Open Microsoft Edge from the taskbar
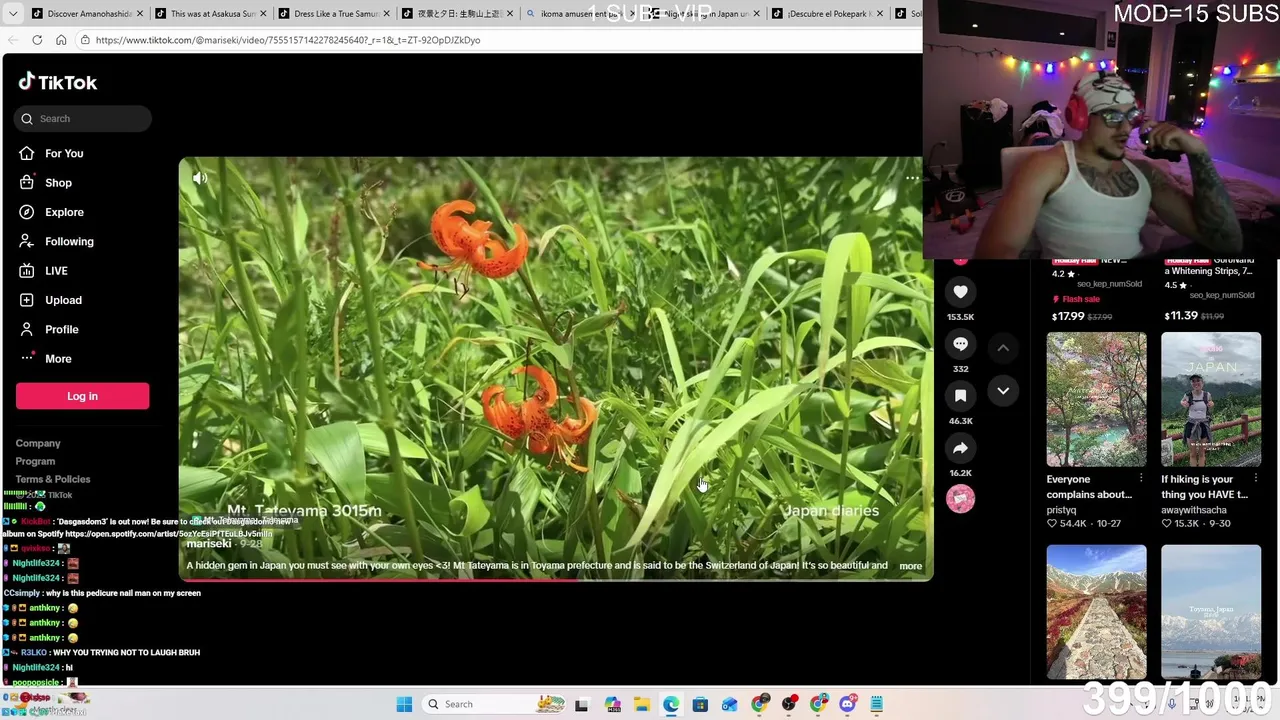Screen dimensions: 1280x720 point(670,704)
